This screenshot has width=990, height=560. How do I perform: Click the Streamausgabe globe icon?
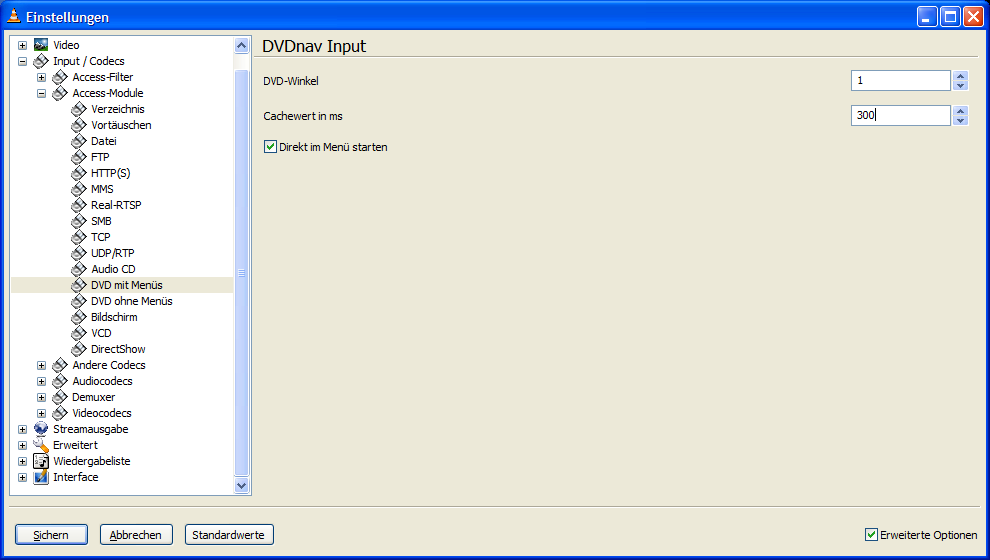coord(41,429)
